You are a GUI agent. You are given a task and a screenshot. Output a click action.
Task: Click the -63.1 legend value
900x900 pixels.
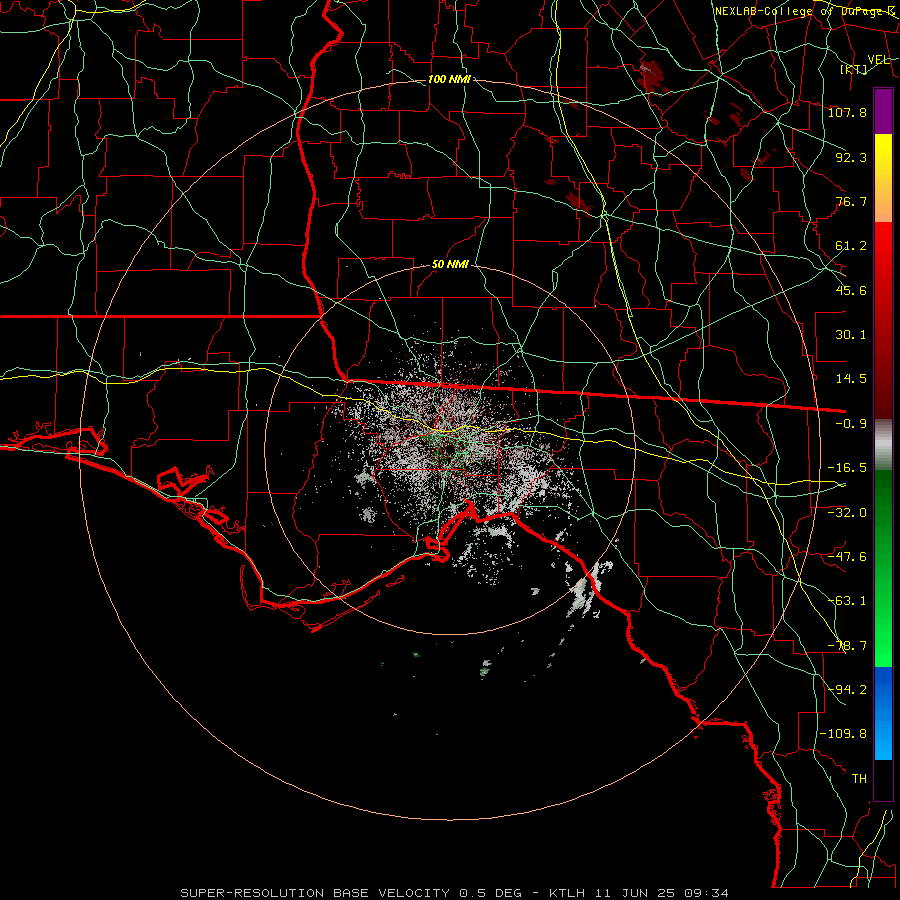tap(847, 601)
